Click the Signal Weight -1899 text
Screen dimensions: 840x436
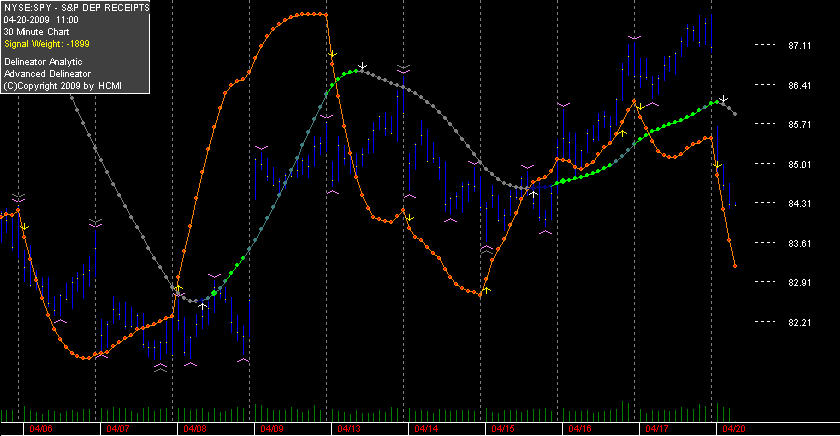click(47, 44)
